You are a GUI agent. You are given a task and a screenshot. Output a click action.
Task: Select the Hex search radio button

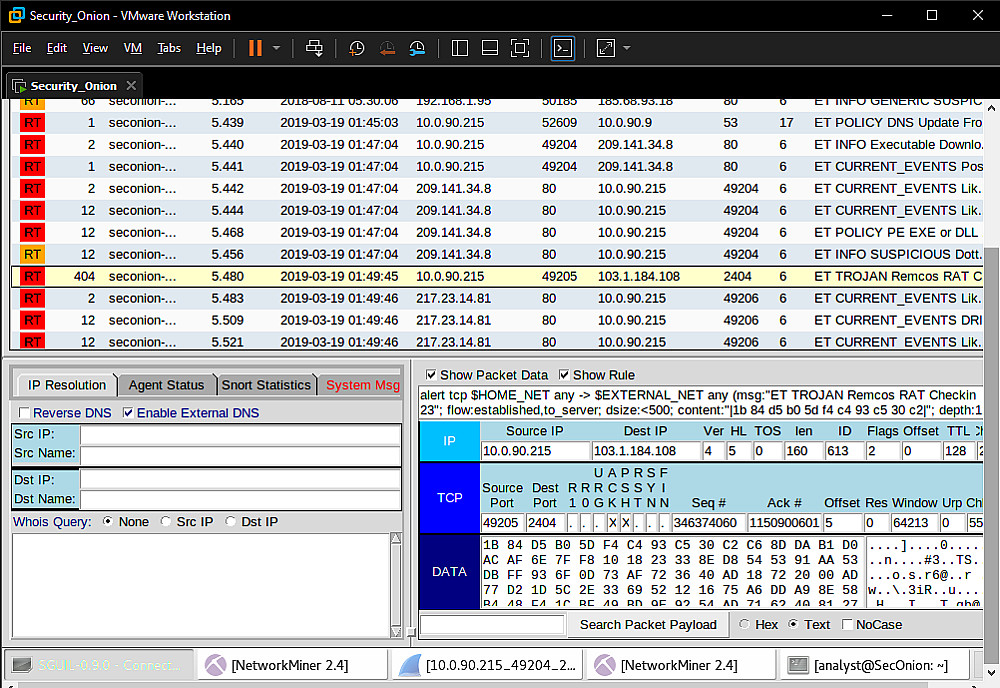(x=744, y=624)
